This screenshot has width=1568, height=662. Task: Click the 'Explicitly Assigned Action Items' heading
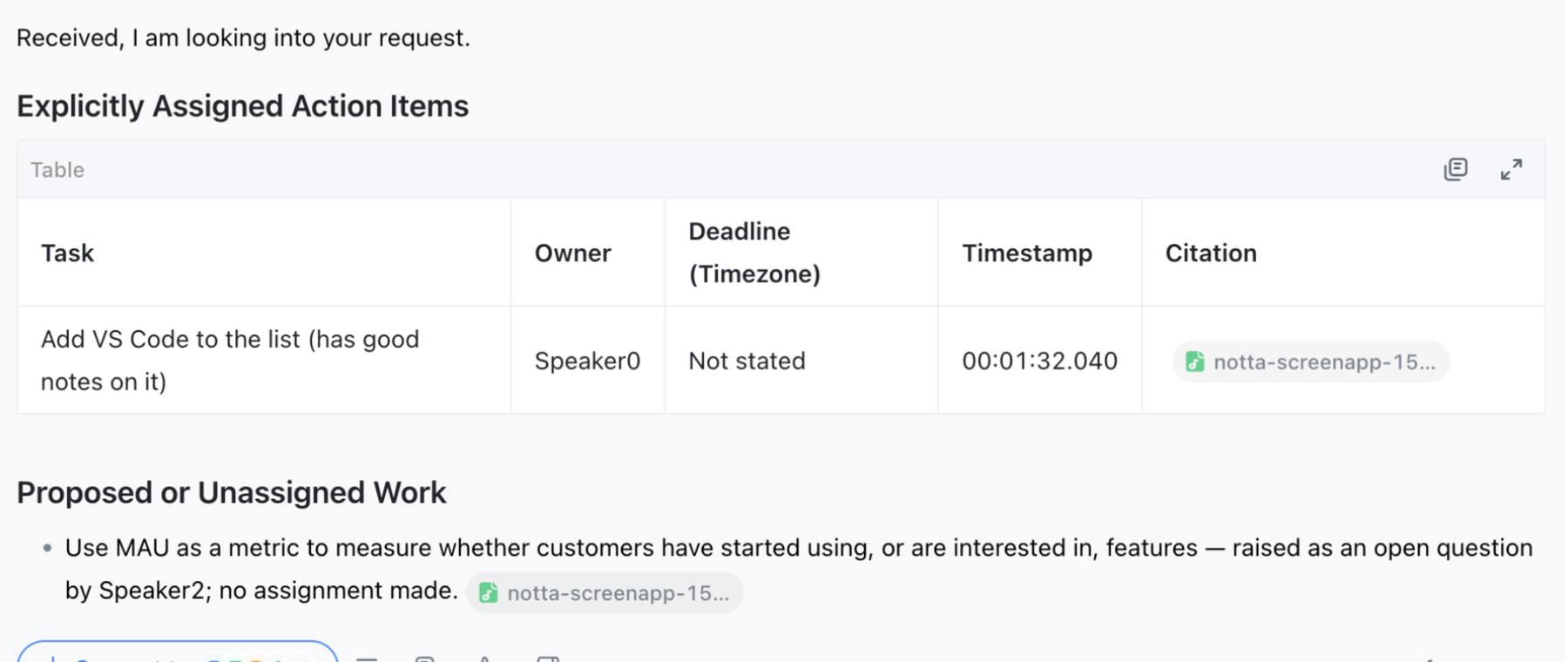click(x=243, y=106)
